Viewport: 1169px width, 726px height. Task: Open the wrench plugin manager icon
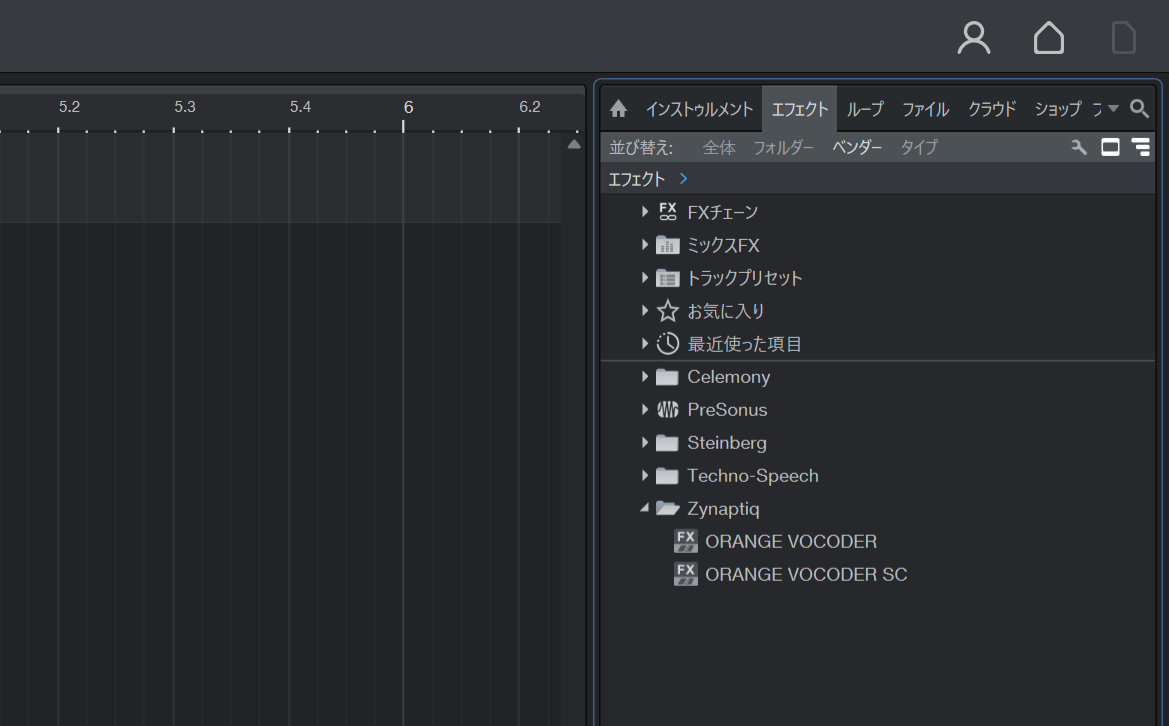1079,148
